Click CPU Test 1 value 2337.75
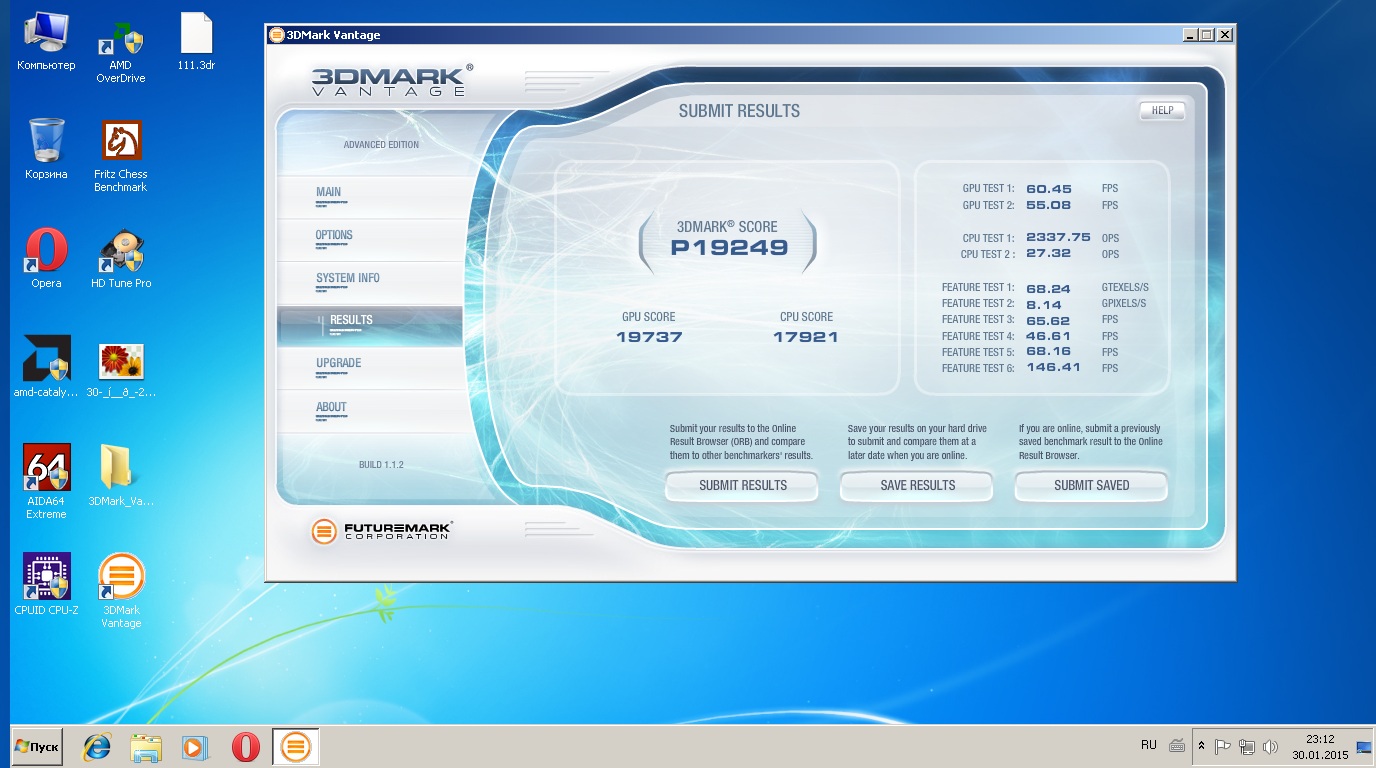 [1058, 238]
